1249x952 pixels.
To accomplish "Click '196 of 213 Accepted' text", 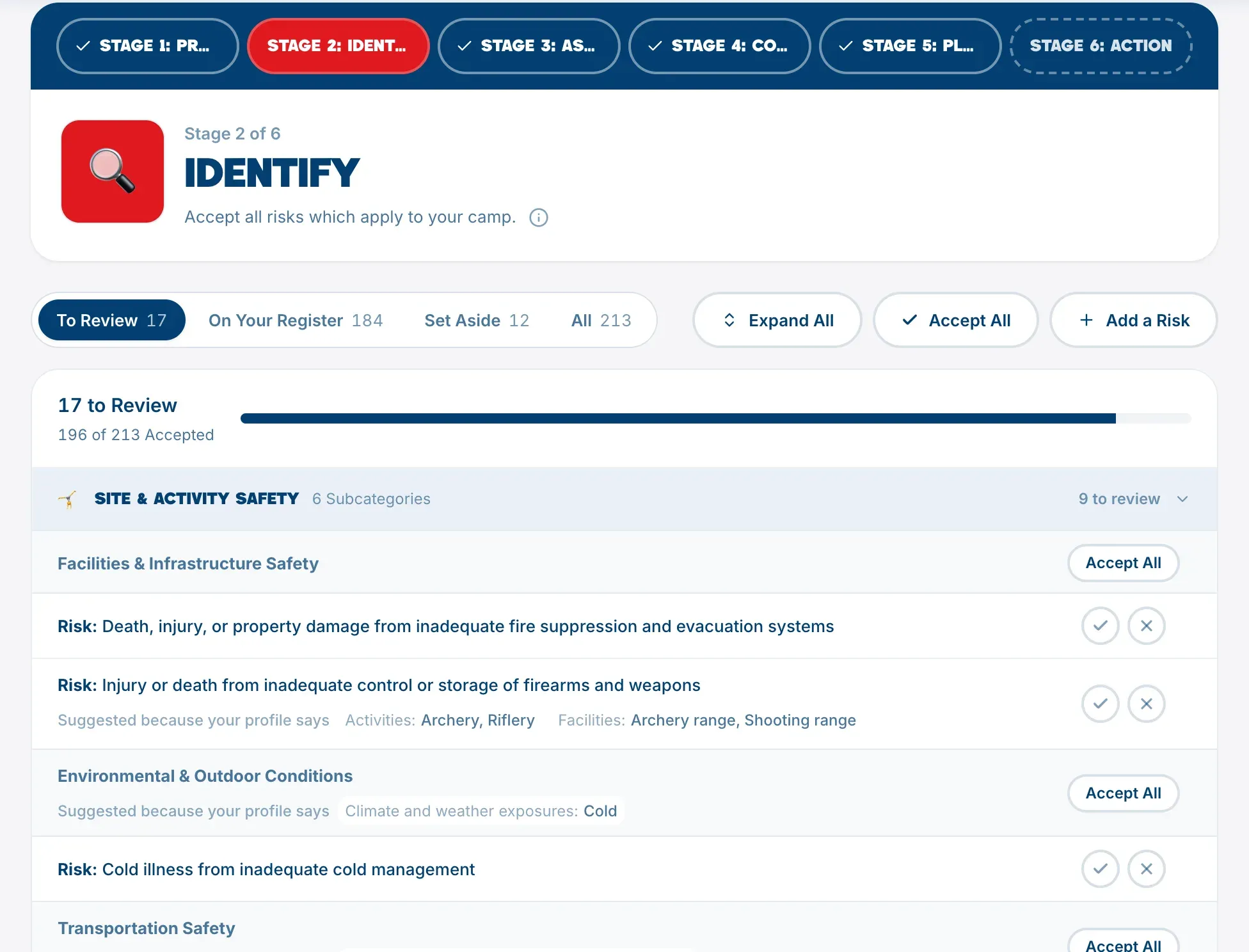I will [x=136, y=435].
